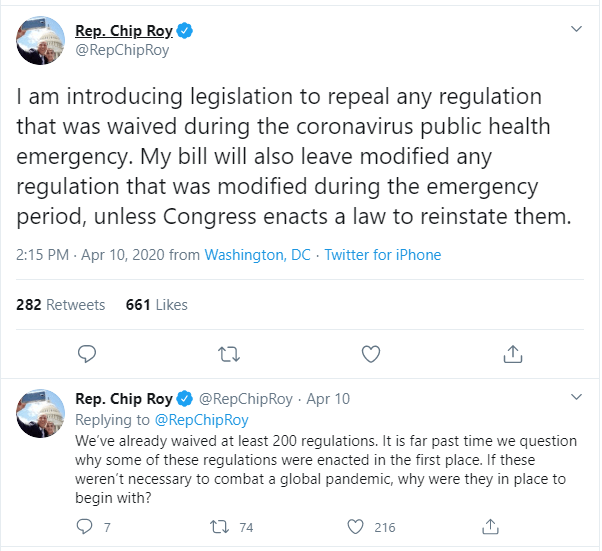Retweet the reply with 74 retweets

(219, 527)
